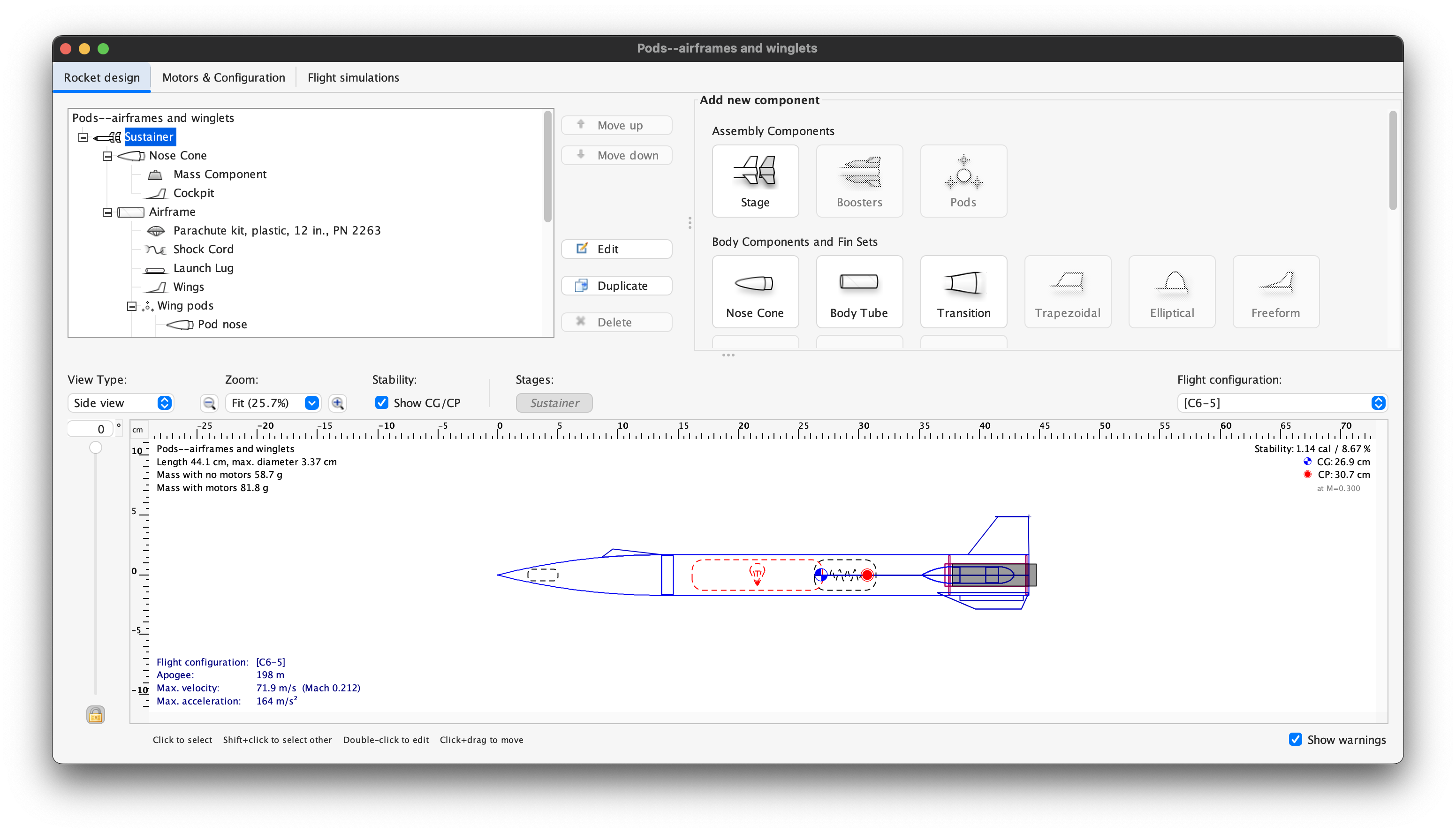Toggle the Sustainer stage button
This screenshot has height=833, width=1456.
coord(554,403)
